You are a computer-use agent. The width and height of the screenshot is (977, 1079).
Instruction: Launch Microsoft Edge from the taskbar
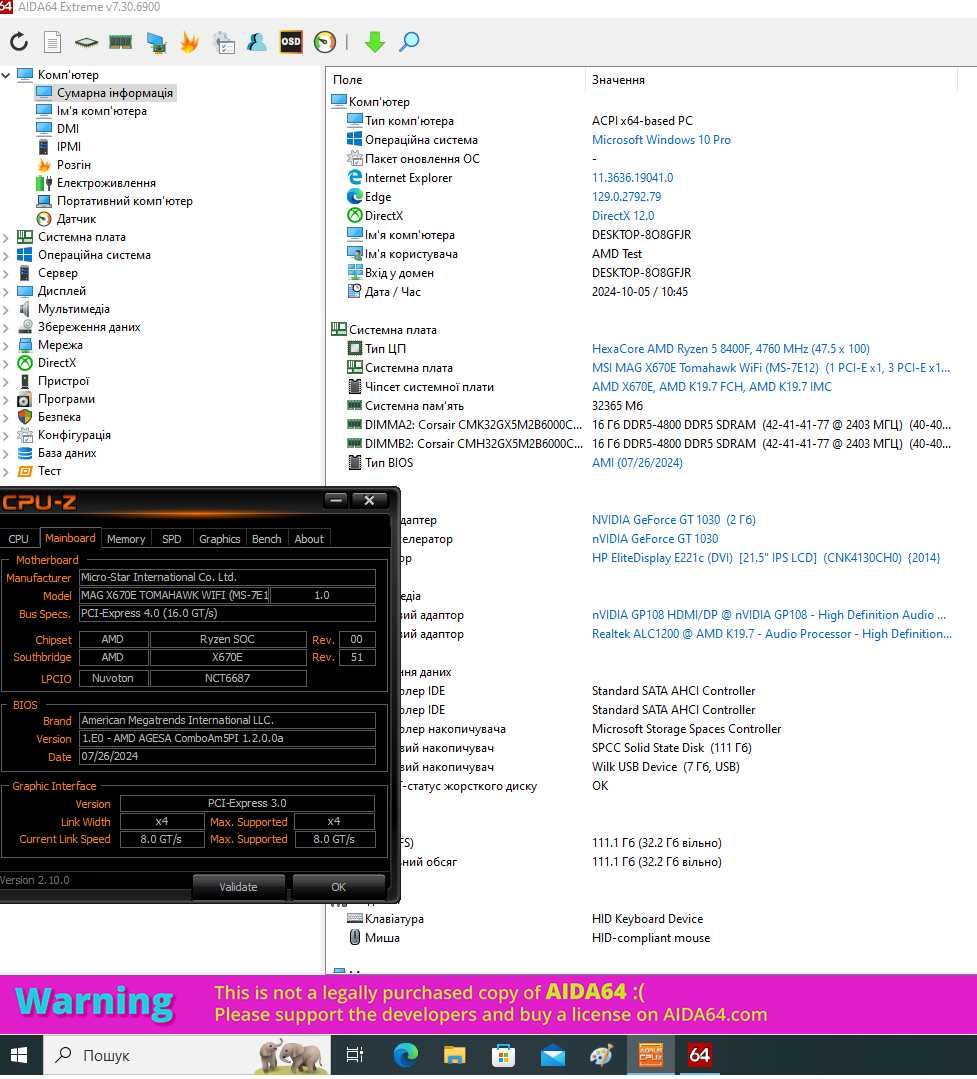pyautogui.click(x=405, y=1055)
